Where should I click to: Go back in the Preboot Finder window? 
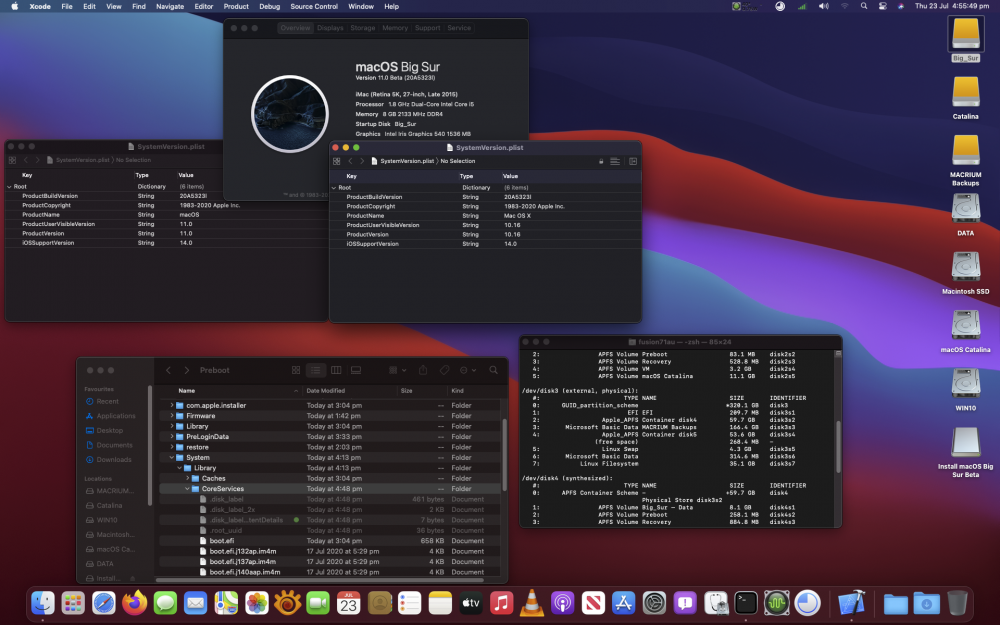coord(168,370)
